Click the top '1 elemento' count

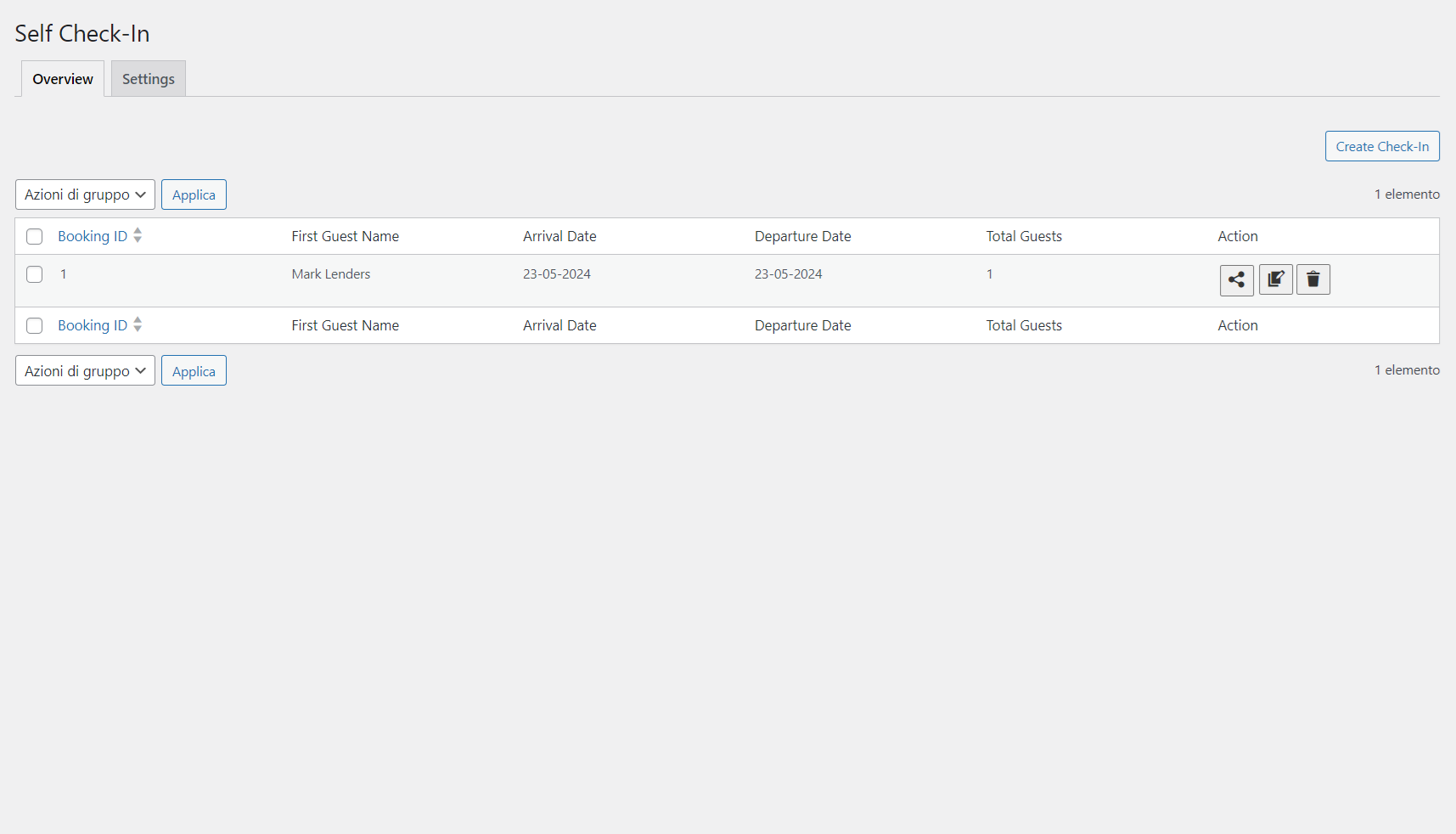click(x=1408, y=194)
